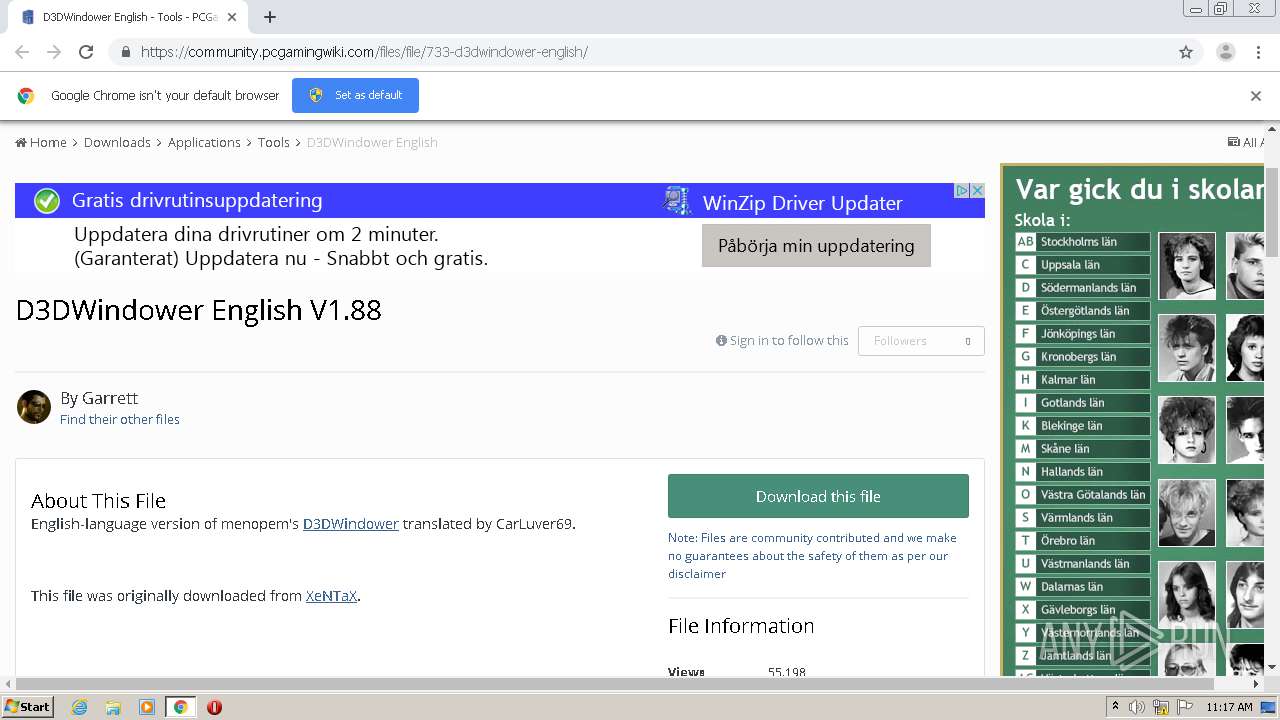
Task: View site info via the padlock icon
Action: 125,52
